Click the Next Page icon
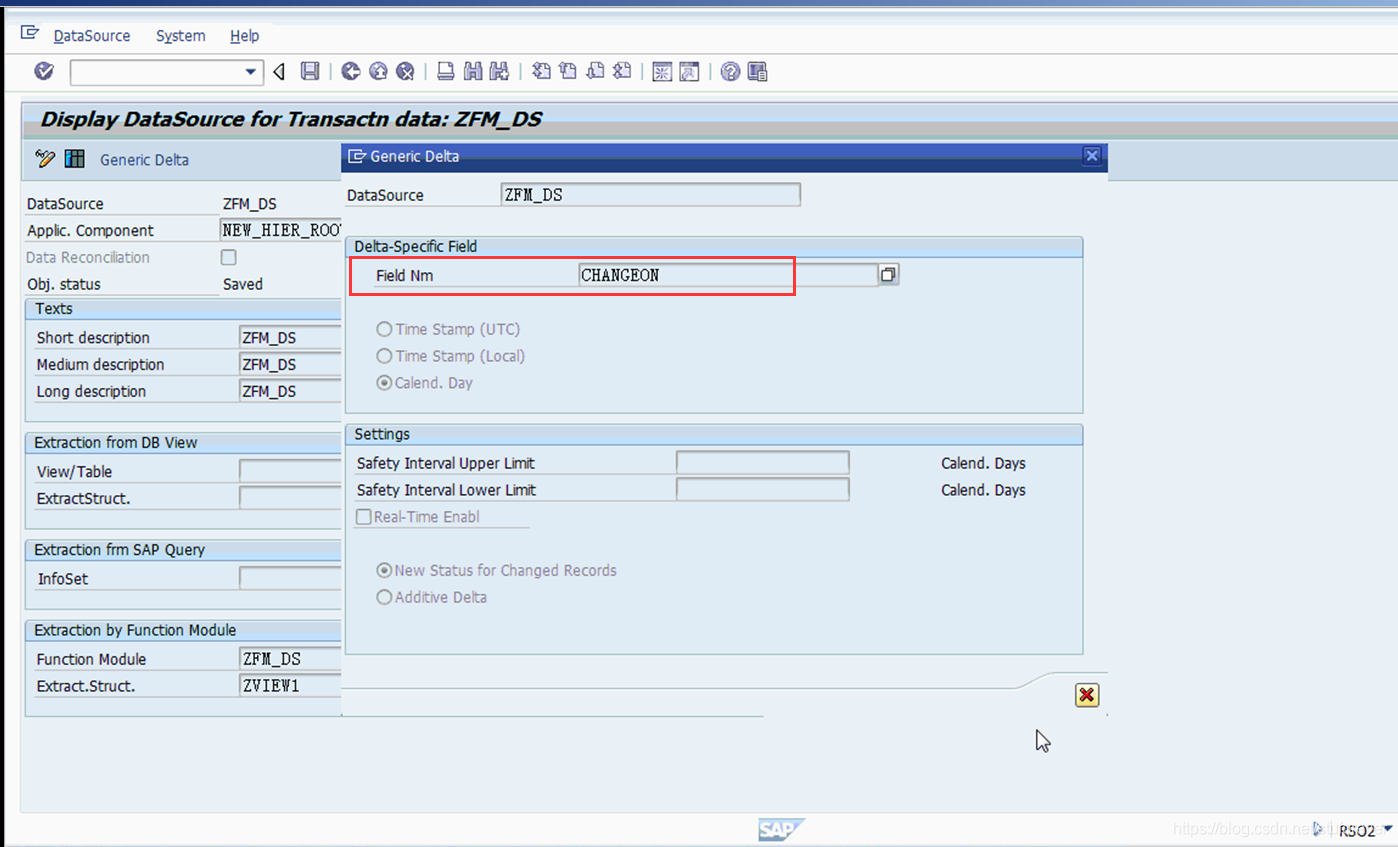 pos(595,71)
